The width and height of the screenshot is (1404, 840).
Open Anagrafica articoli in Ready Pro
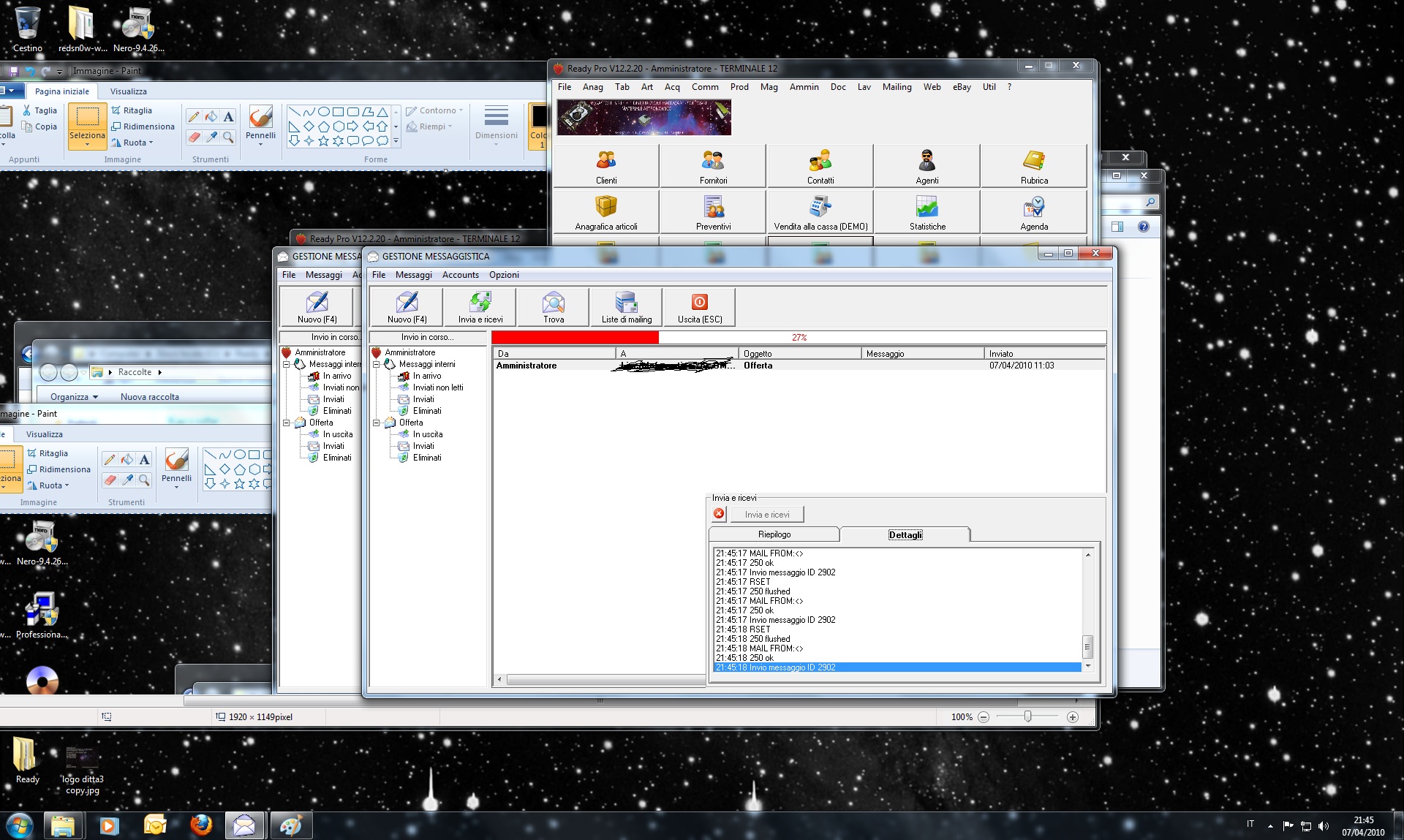point(606,212)
